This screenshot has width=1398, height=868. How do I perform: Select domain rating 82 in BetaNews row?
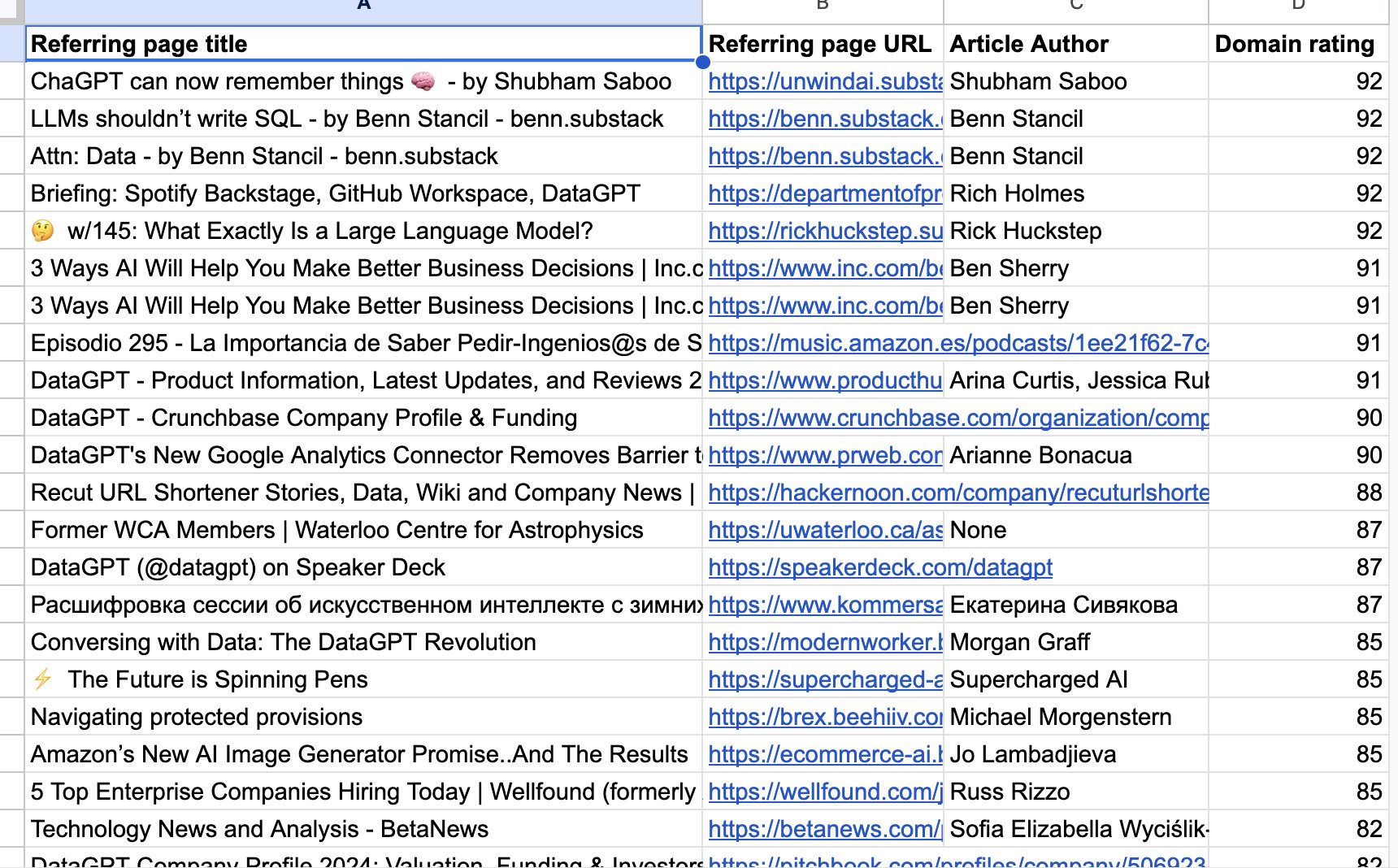(1298, 829)
